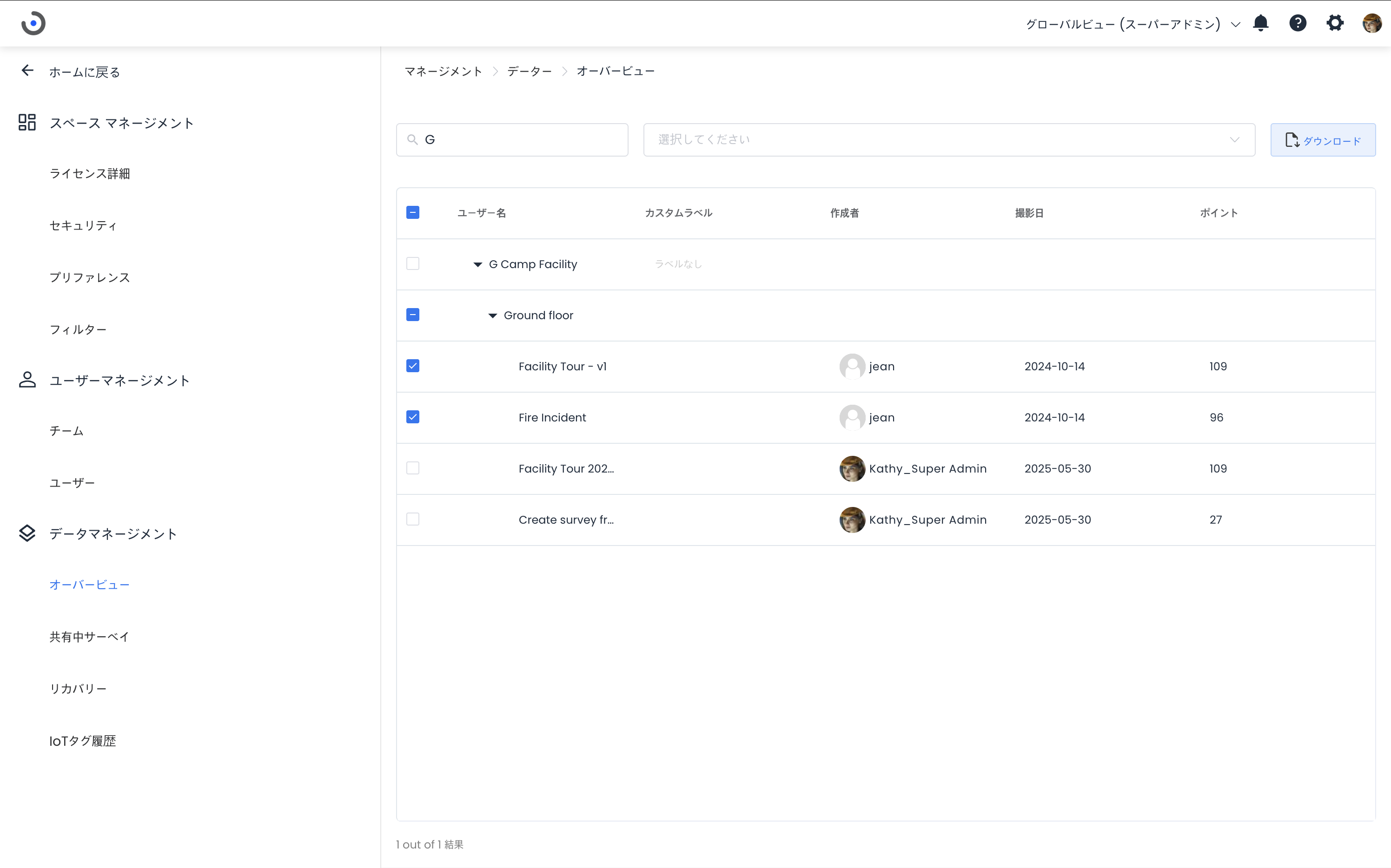Open セキュリティ in the sidebar
Viewport: 1391px width, 868px height.
[x=83, y=226]
